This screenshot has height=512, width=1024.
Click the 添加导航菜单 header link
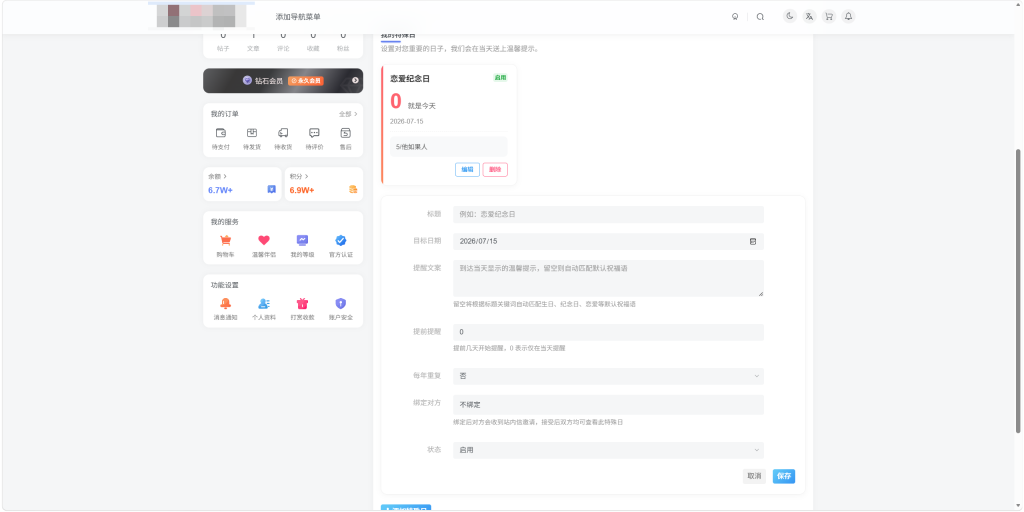298,17
